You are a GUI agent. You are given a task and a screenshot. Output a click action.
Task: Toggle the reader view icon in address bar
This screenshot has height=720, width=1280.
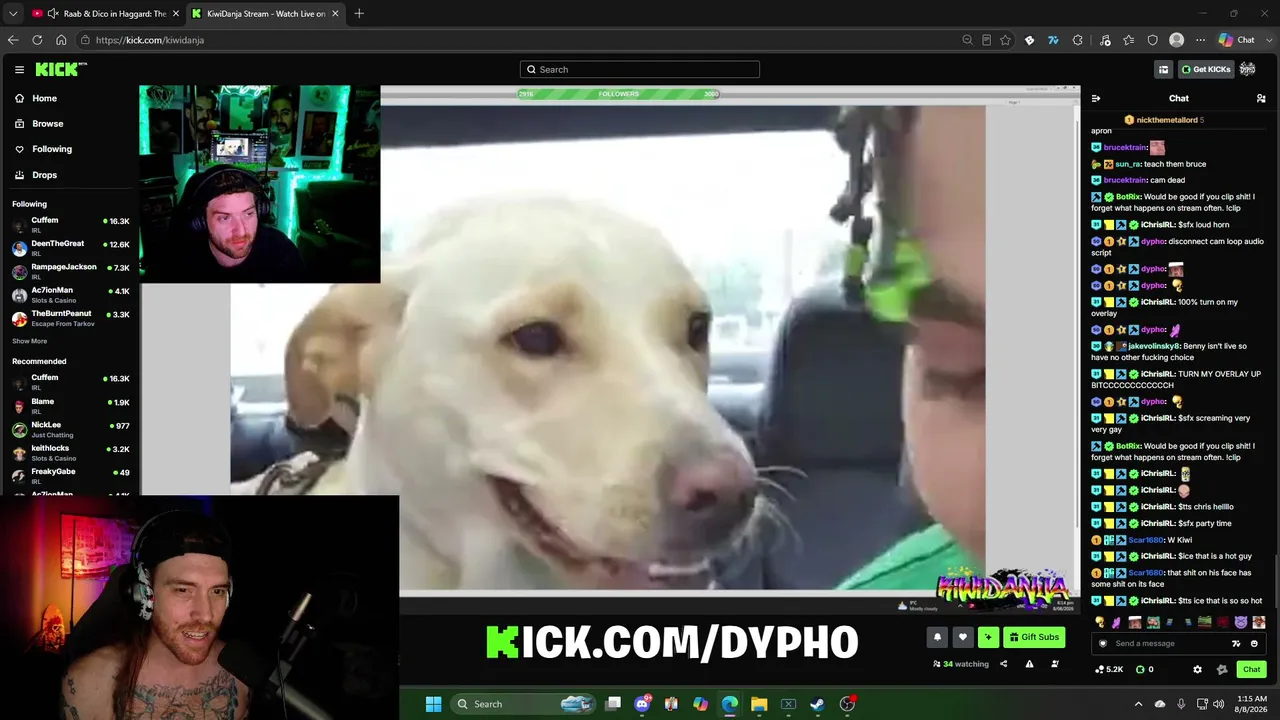986,40
